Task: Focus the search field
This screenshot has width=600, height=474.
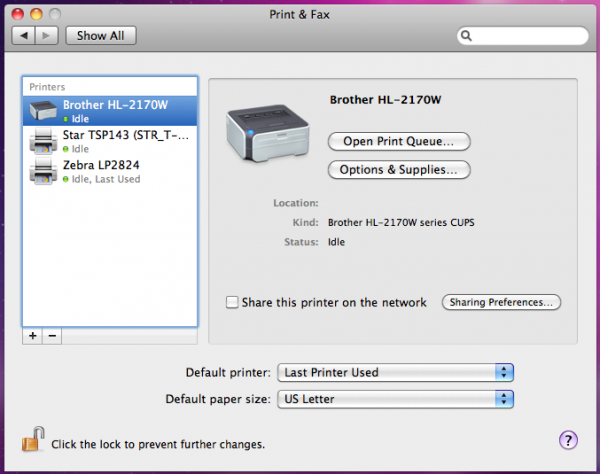Action: (x=523, y=36)
